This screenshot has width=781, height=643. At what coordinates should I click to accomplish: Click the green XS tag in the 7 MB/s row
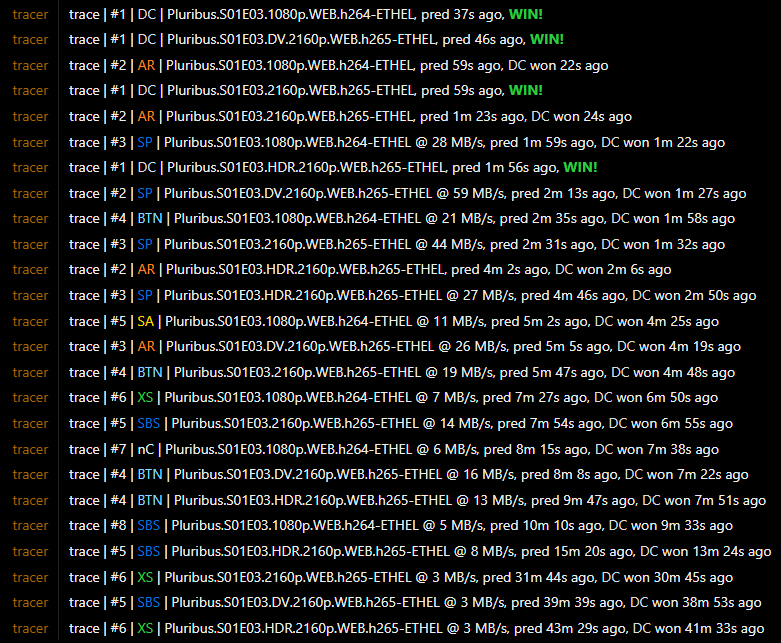point(145,397)
